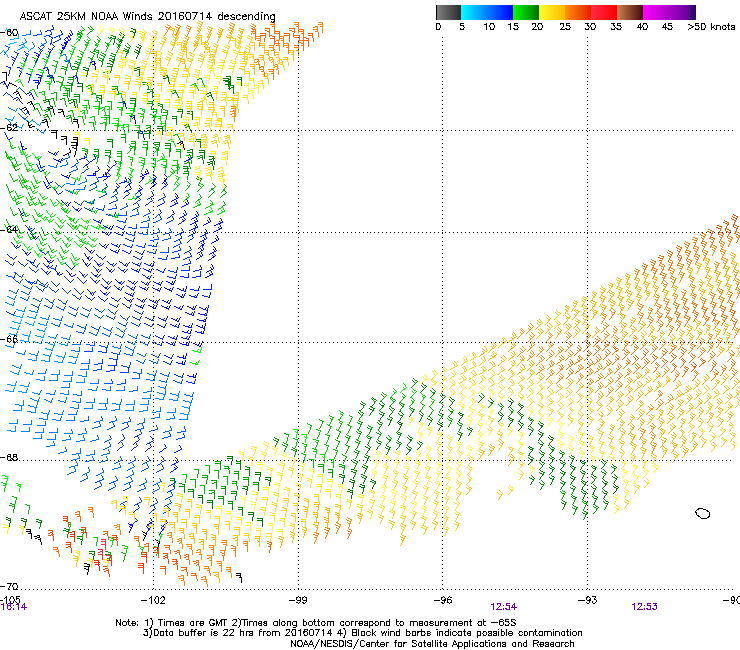Select the orange 25–30 knots color bar segment
Screen dimensions: 740x650
pos(578,12)
